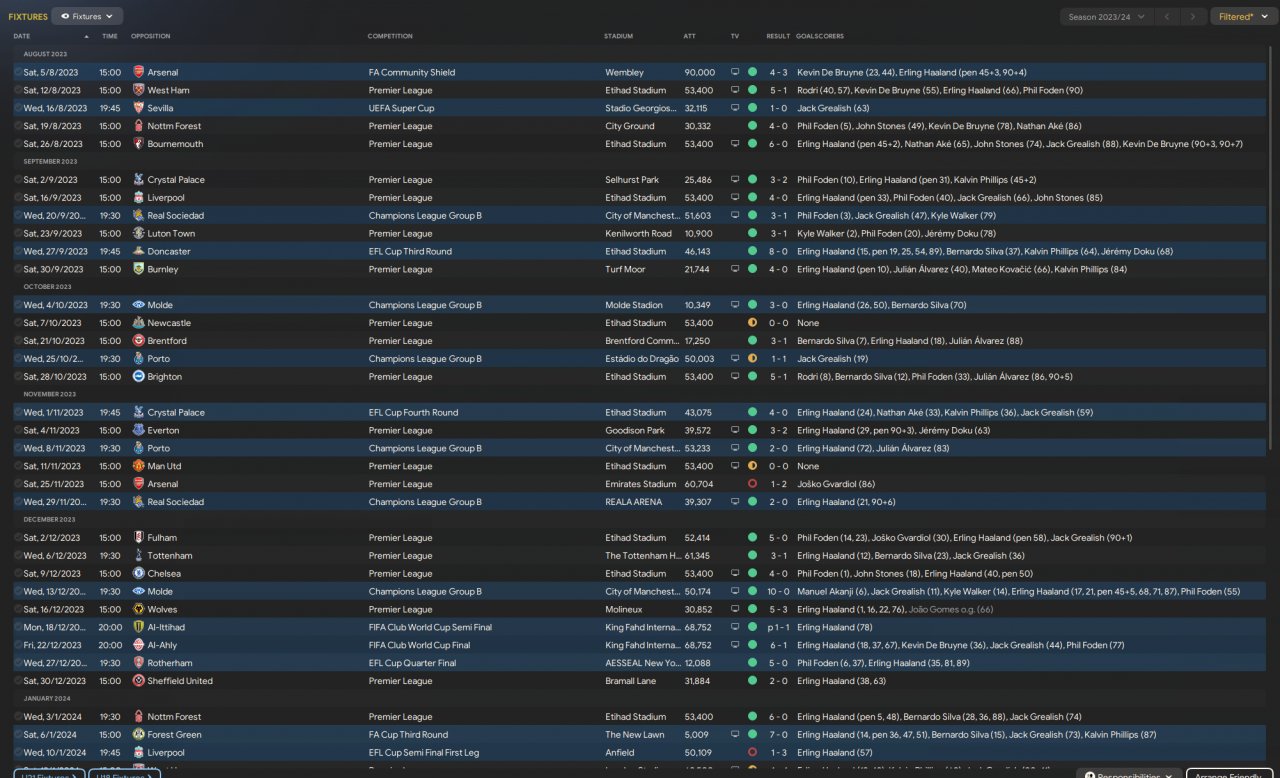Click the green win indicator for West Ham
This screenshot has height=778, width=1280.
pyautogui.click(x=752, y=90)
